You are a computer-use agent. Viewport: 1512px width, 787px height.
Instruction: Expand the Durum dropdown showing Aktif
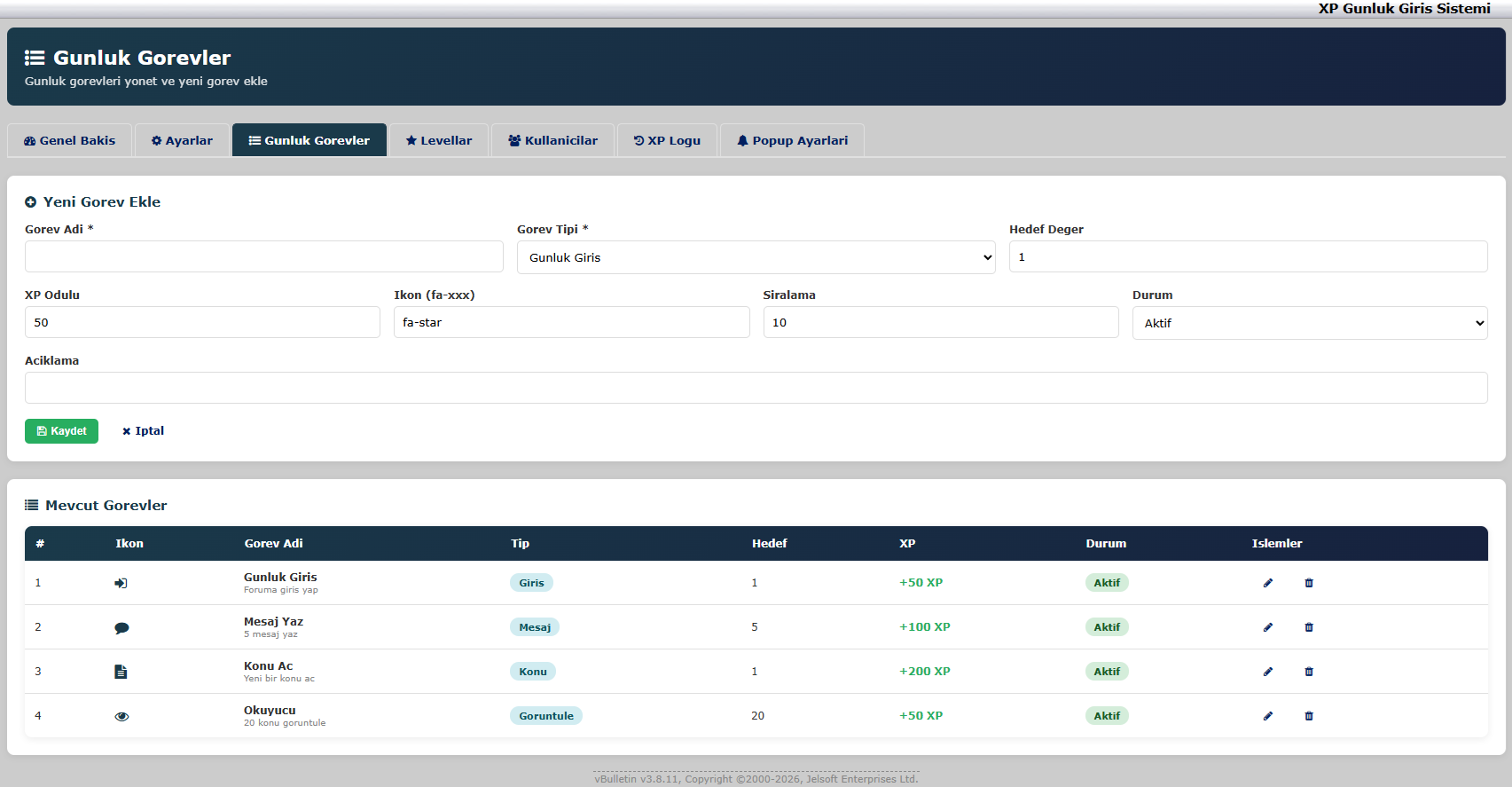tap(1309, 323)
